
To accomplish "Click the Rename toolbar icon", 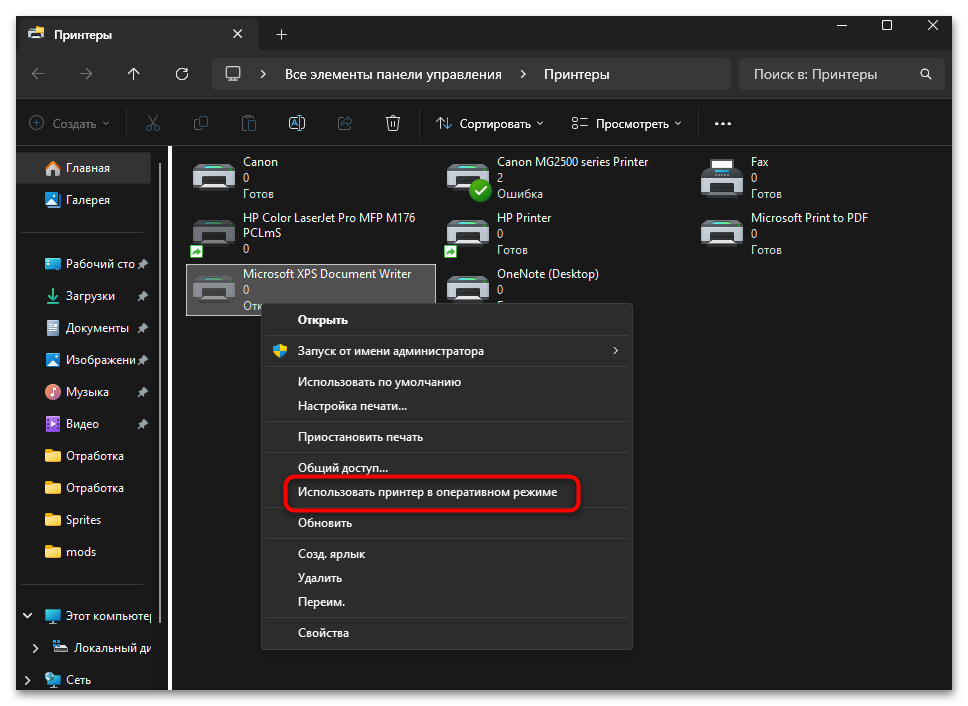I will click(x=297, y=123).
